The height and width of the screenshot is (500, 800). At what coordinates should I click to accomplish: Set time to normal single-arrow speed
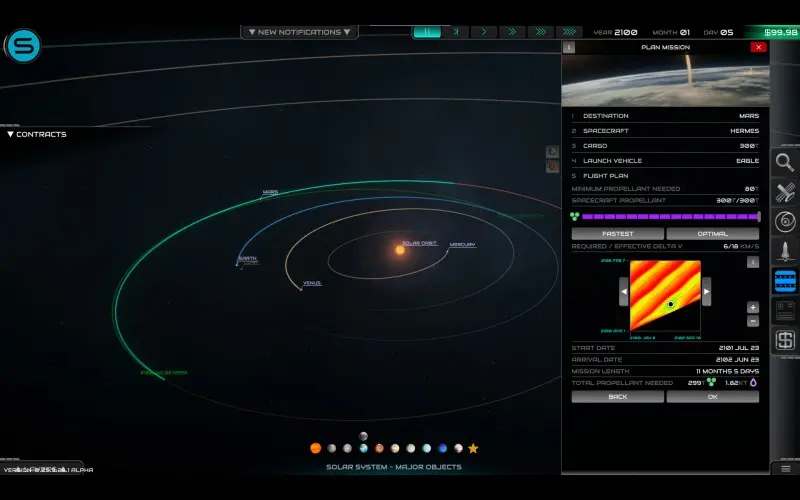[x=484, y=32]
